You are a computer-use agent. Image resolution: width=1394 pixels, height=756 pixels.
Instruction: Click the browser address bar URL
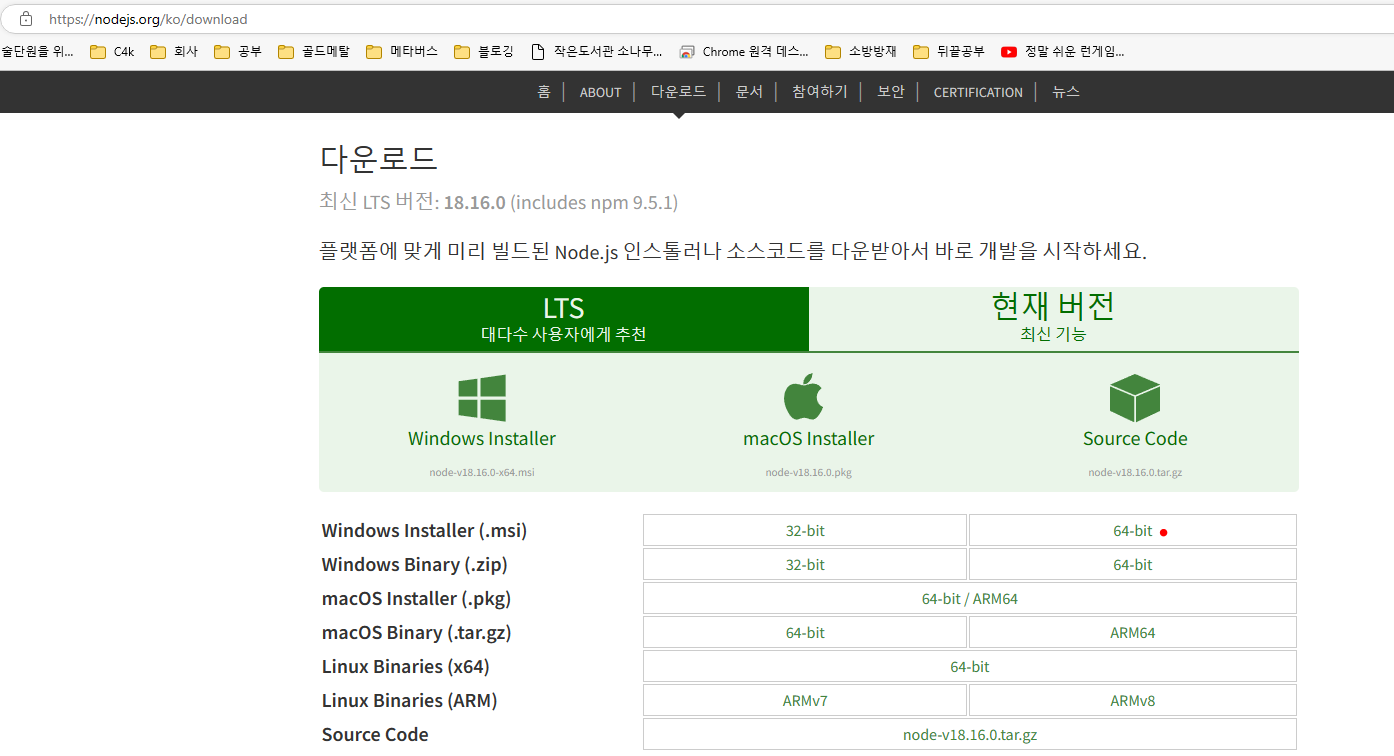(148, 19)
